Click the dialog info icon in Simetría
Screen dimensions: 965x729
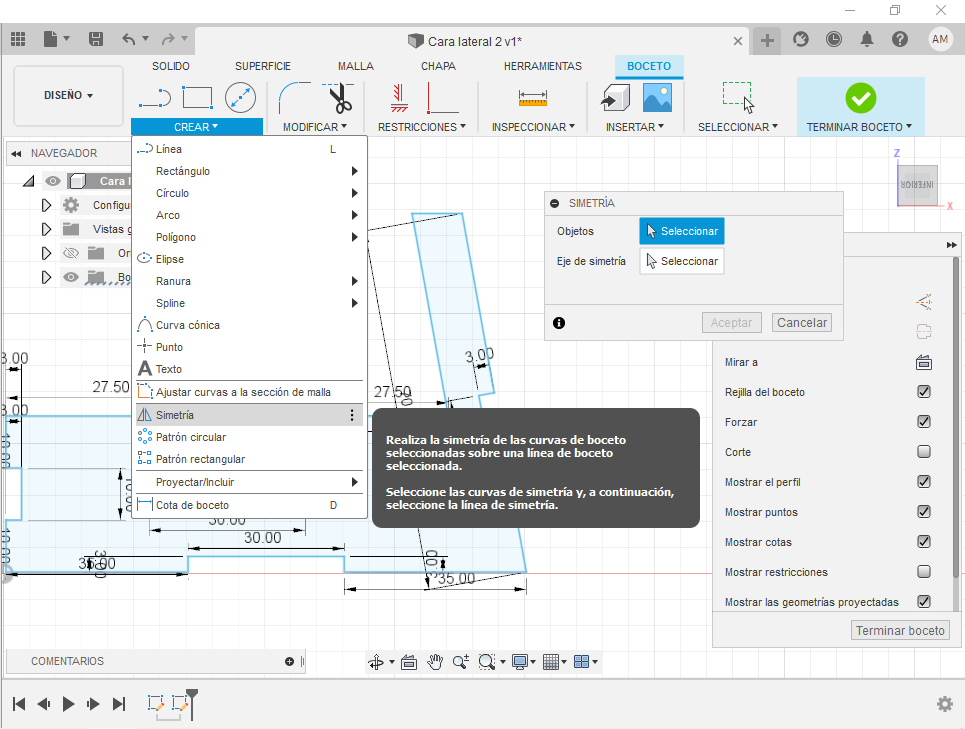point(559,323)
